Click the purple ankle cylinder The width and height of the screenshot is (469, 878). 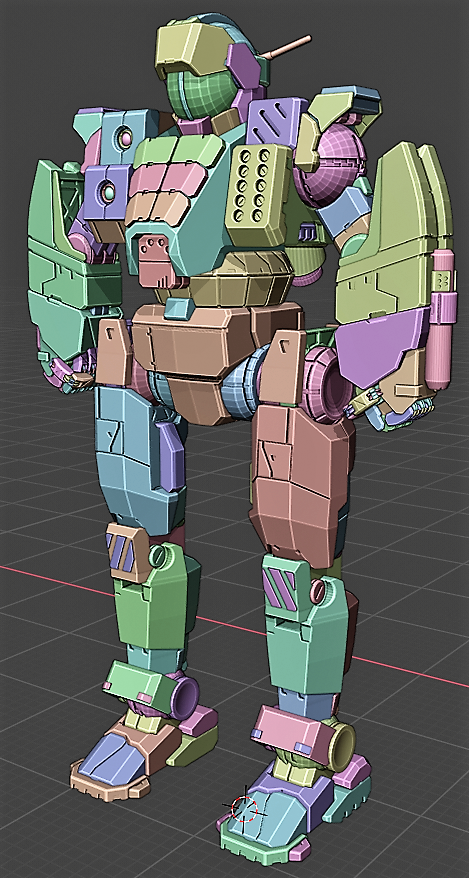point(185,697)
